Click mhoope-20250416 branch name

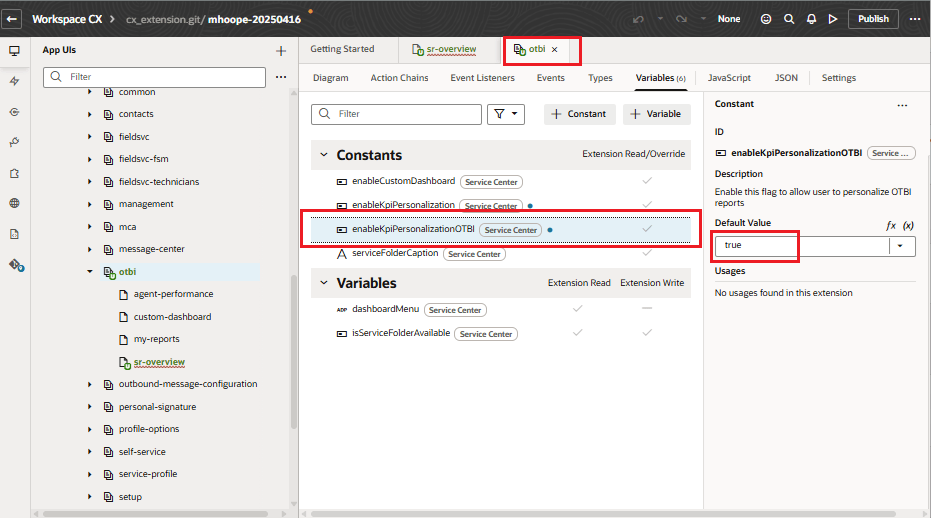[x=254, y=20]
